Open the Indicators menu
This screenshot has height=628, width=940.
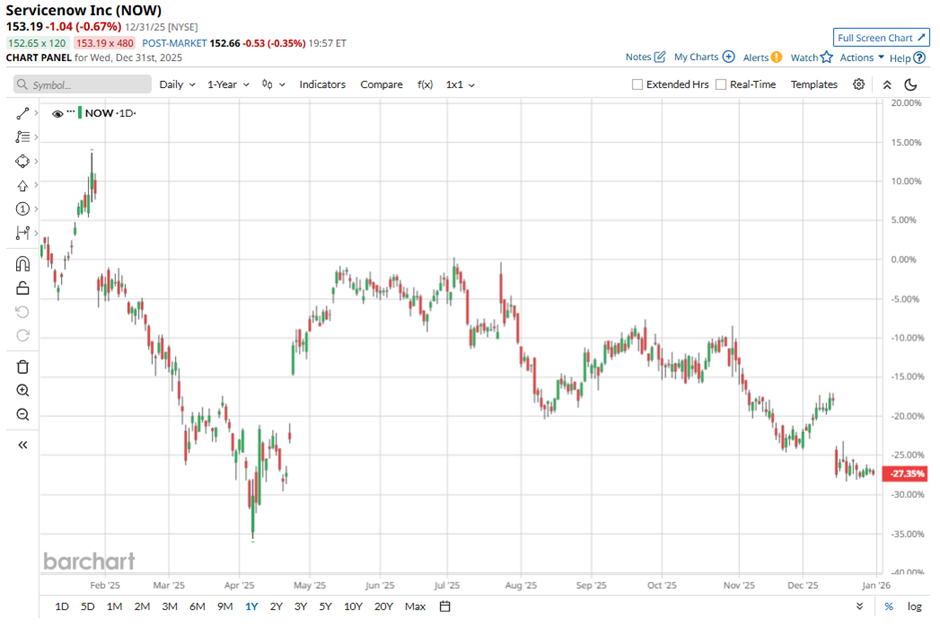pyautogui.click(x=323, y=84)
